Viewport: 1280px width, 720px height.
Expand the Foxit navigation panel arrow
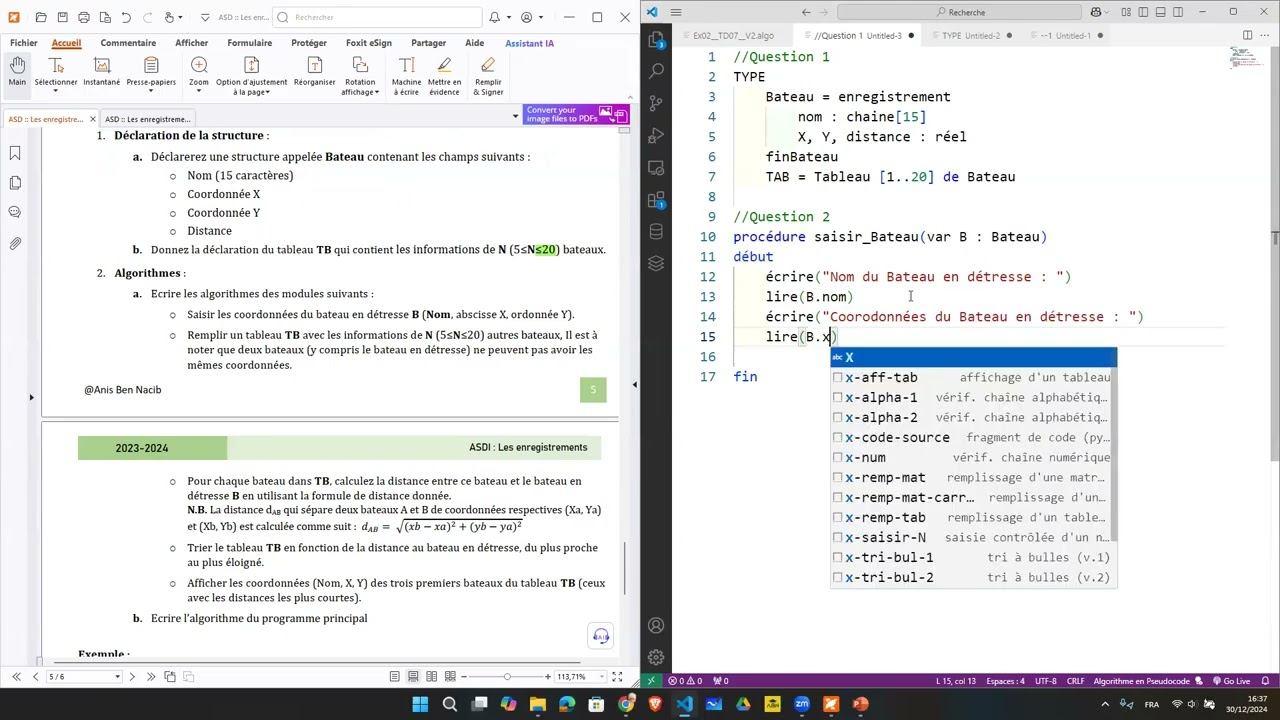[31, 398]
